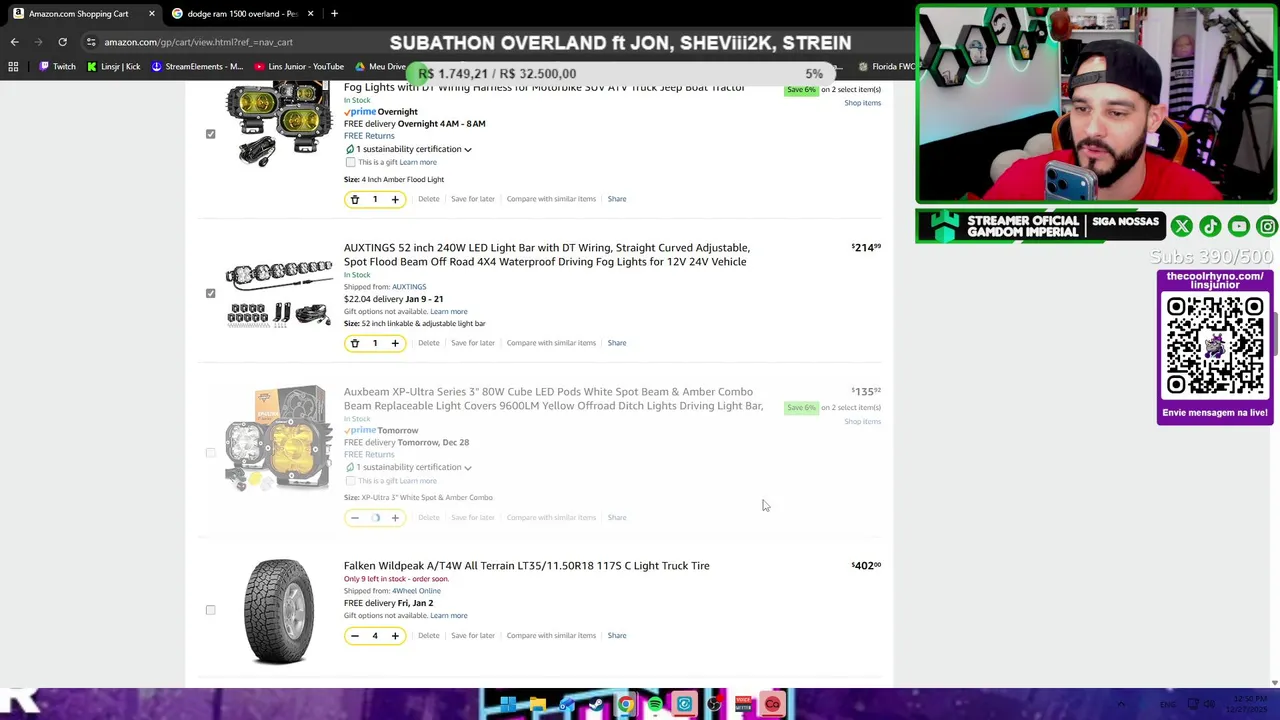Screen dimensions: 1280x720
Task: Increase quantity of Falken Wildpeak tire
Action: click(x=395, y=636)
